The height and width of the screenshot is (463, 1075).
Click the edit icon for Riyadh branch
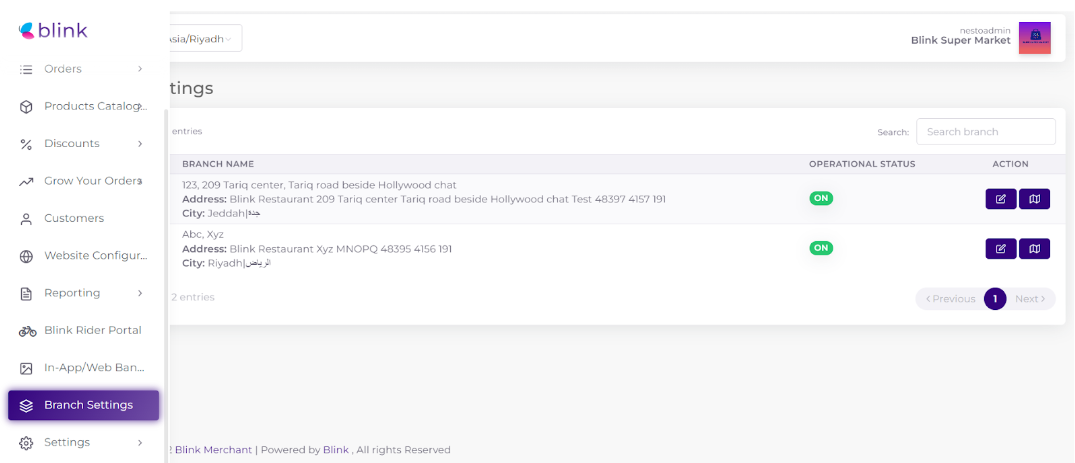point(1000,249)
